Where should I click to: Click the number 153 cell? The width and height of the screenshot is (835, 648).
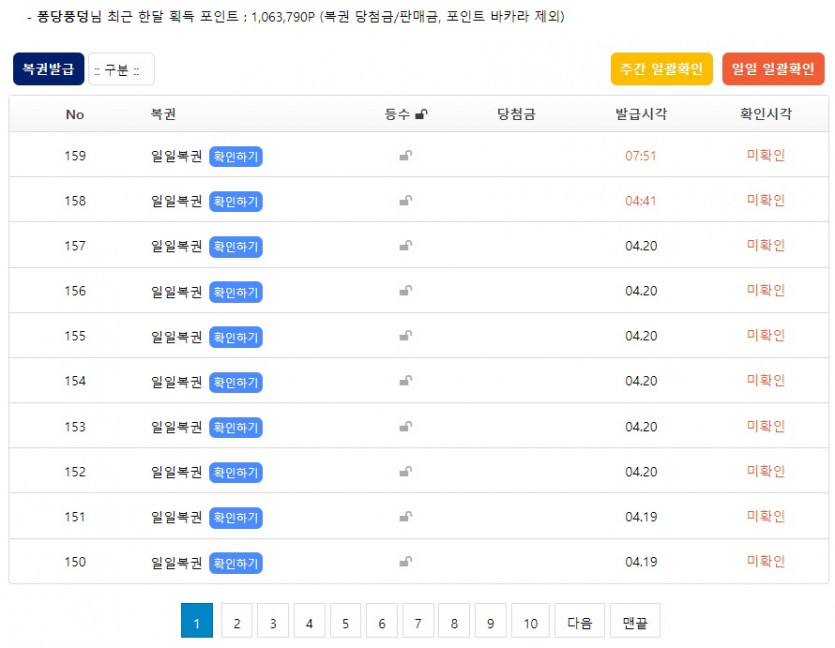[75, 426]
